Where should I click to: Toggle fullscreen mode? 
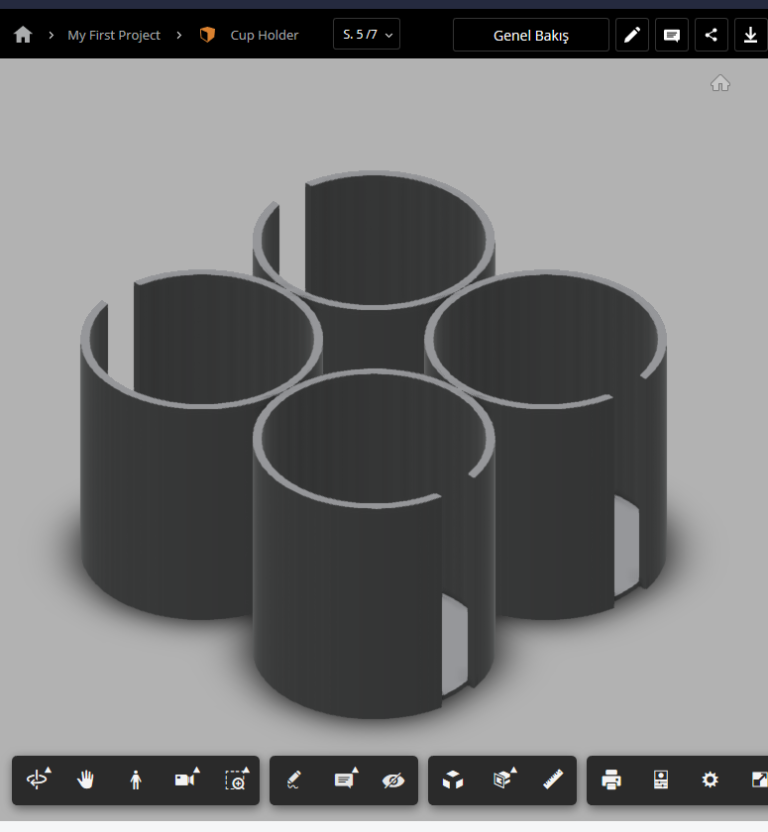(x=757, y=780)
